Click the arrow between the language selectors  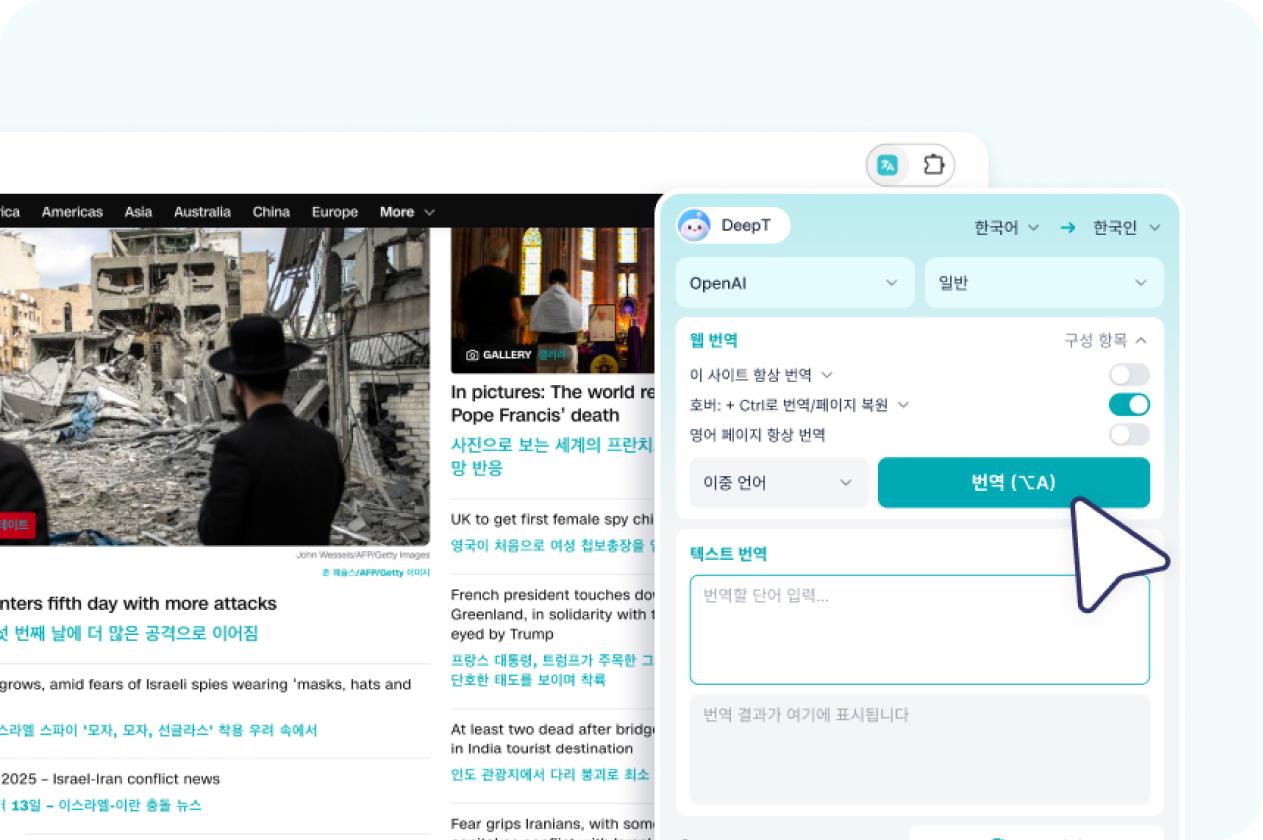coord(1068,228)
